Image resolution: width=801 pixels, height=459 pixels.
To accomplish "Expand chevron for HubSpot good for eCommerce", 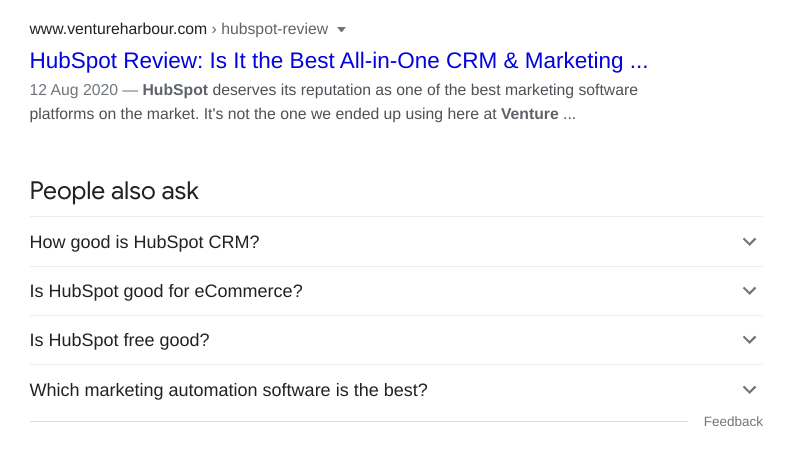I will click(750, 291).
